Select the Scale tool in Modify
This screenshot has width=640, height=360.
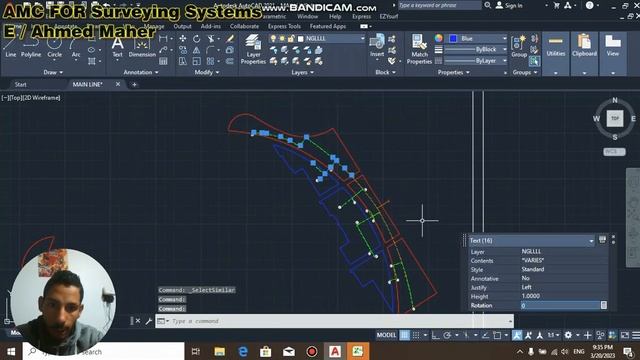pos(197,61)
